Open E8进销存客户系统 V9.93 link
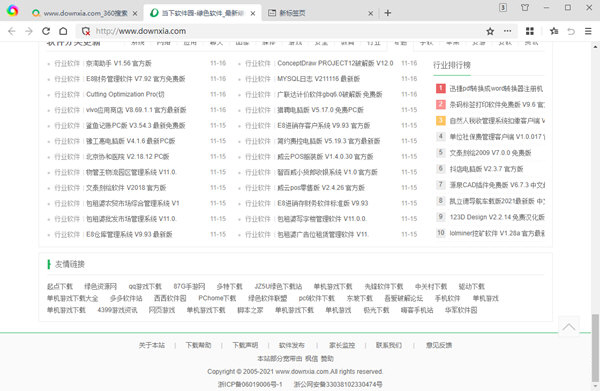 [324, 125]
